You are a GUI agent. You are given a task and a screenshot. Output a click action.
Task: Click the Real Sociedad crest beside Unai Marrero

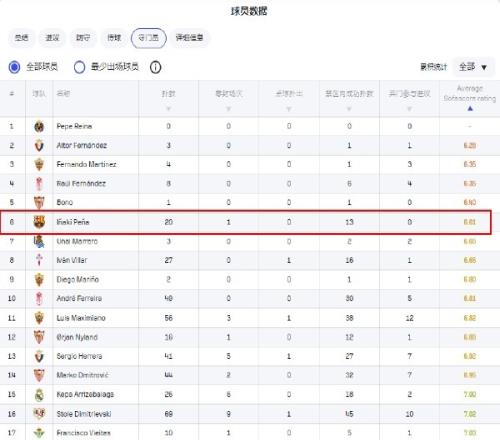click(39, 241)
